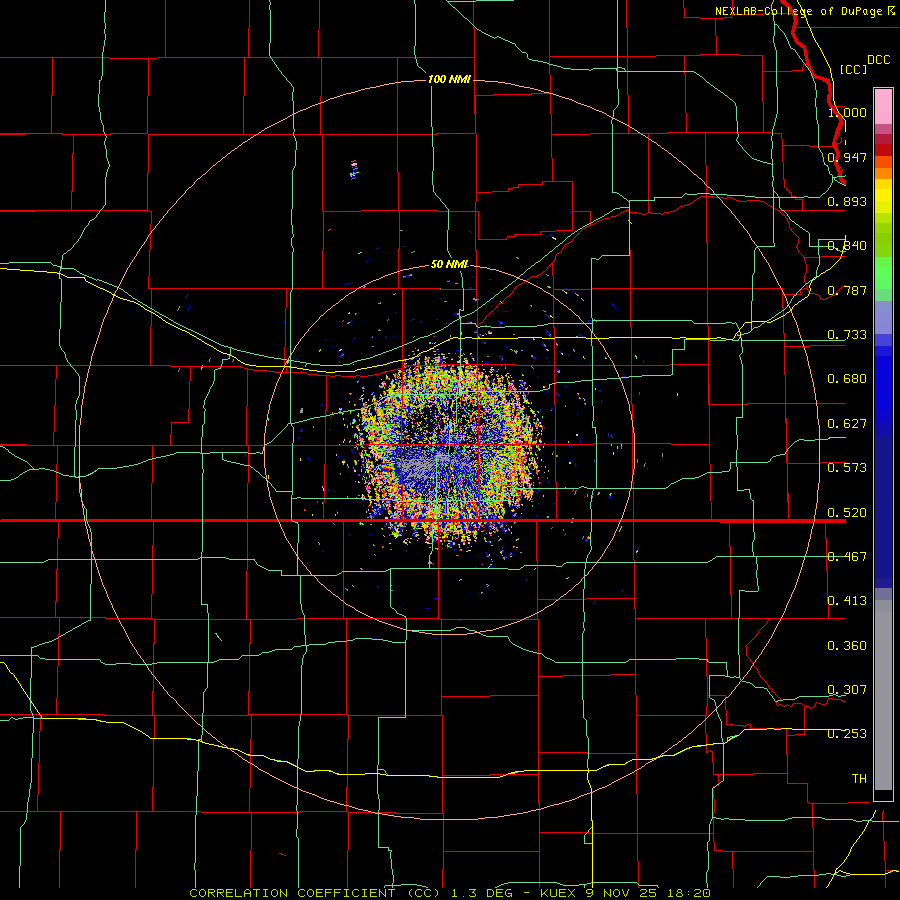Screen dimensions: 900x900
Task: Click the 0.840 legend value
Action: click(847, 246)
